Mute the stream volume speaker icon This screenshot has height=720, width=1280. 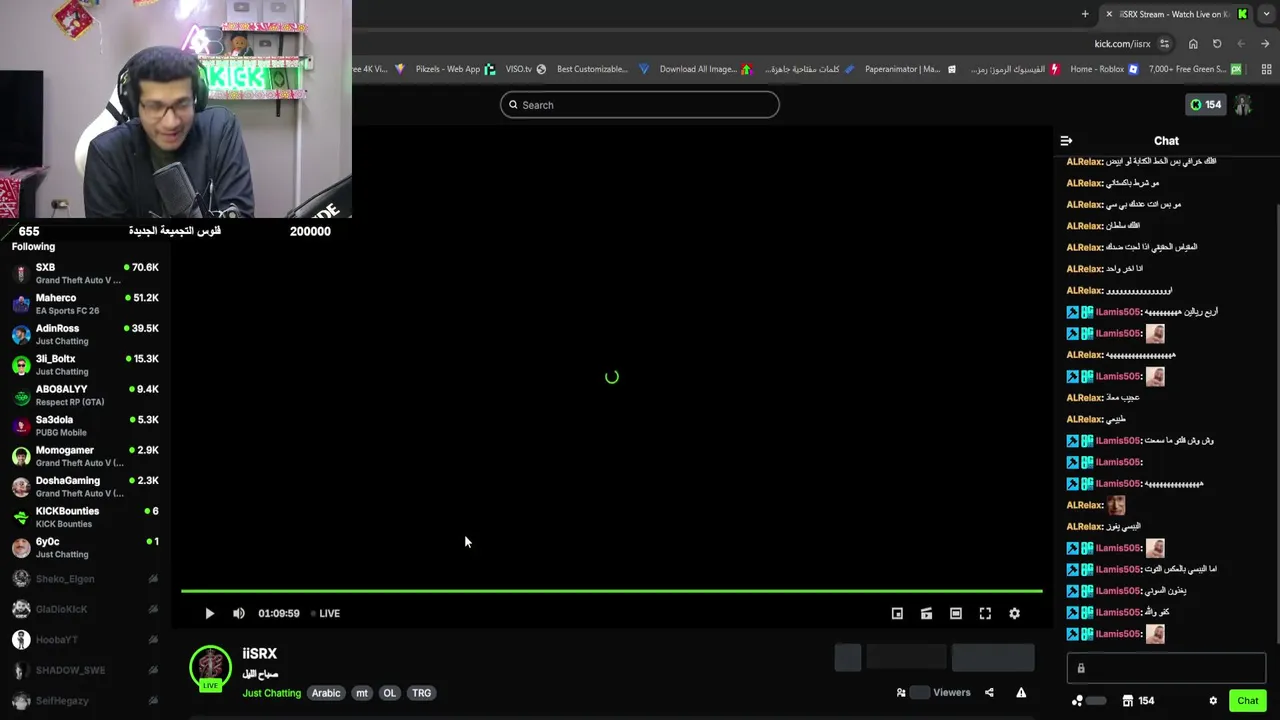pos(238,613)
